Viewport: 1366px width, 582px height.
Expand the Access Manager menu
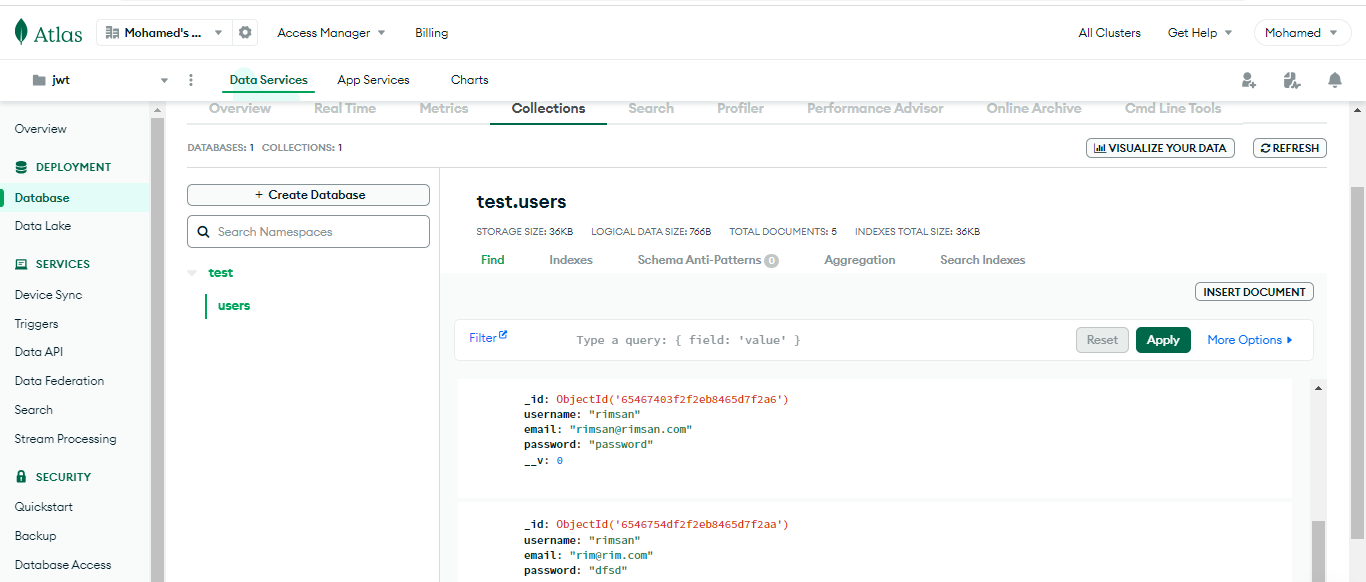[331, 33]
